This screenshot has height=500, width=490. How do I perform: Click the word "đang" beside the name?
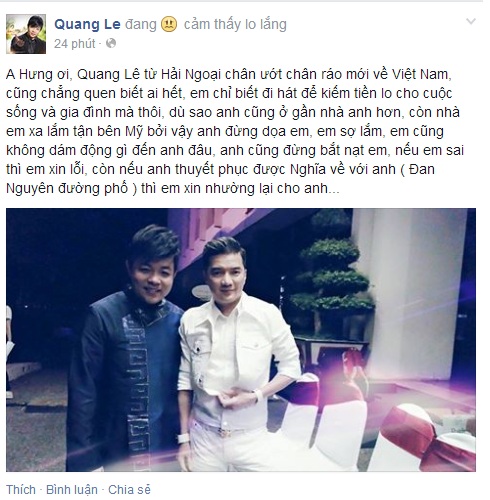pos(141,24)
